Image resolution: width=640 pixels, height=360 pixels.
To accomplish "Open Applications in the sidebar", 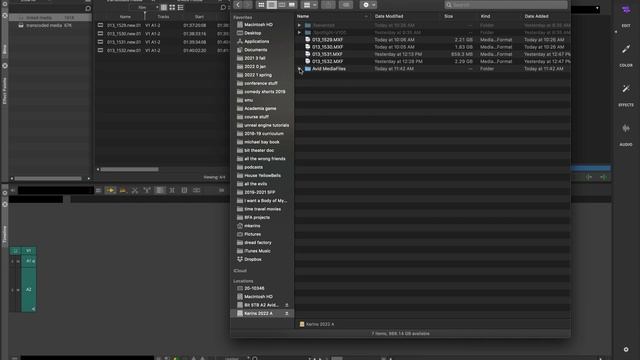I will coord(256,41).
